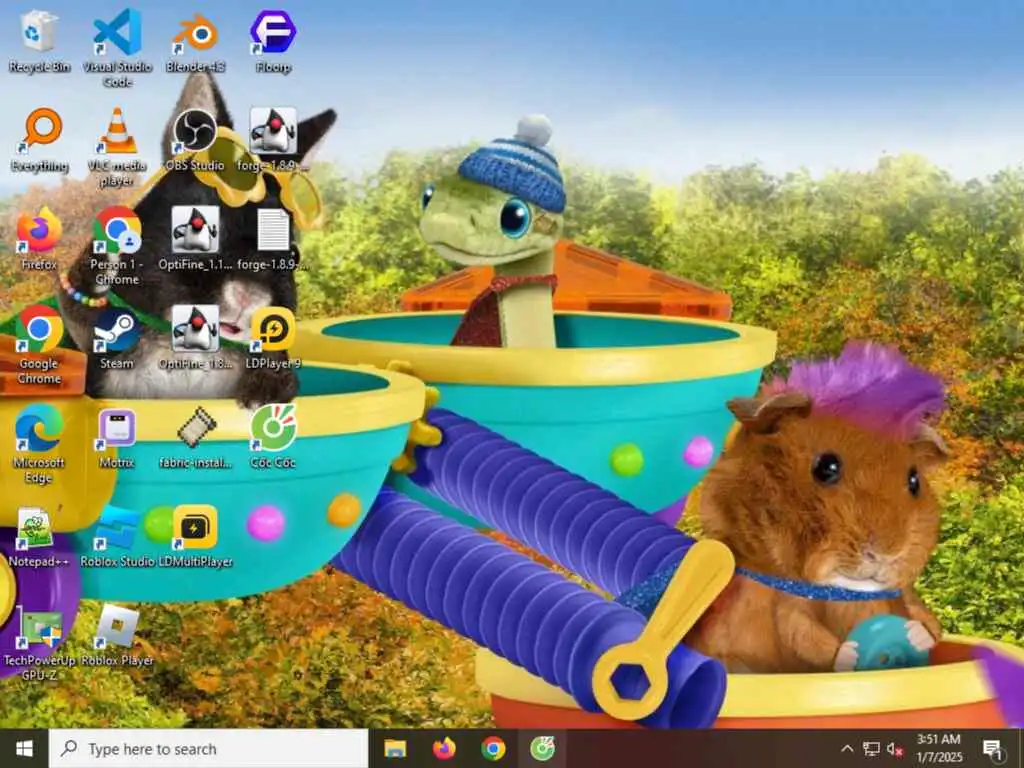The width and height of the screenshot is (1024, 768).
Task: Open the Firefox desktop shortcut
Action: tap(39, 238)
